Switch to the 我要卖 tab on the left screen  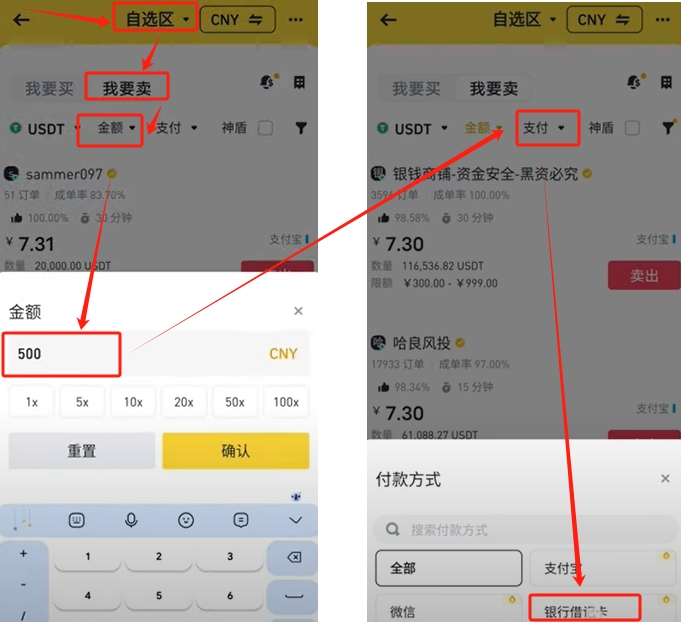127,89
